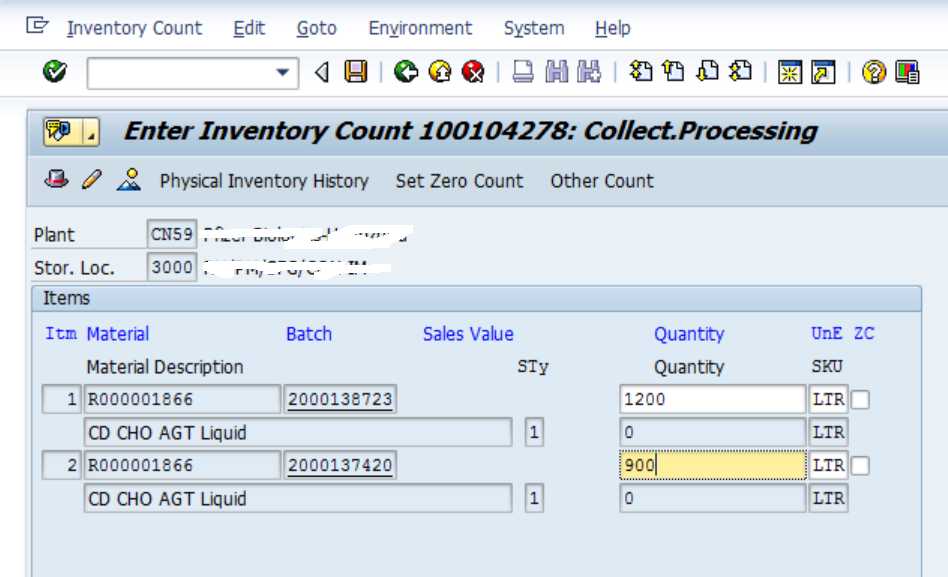The height and width of the screenshot is (577, 948).
Task: Click material R000001866 in item 2
Action: 182,465
